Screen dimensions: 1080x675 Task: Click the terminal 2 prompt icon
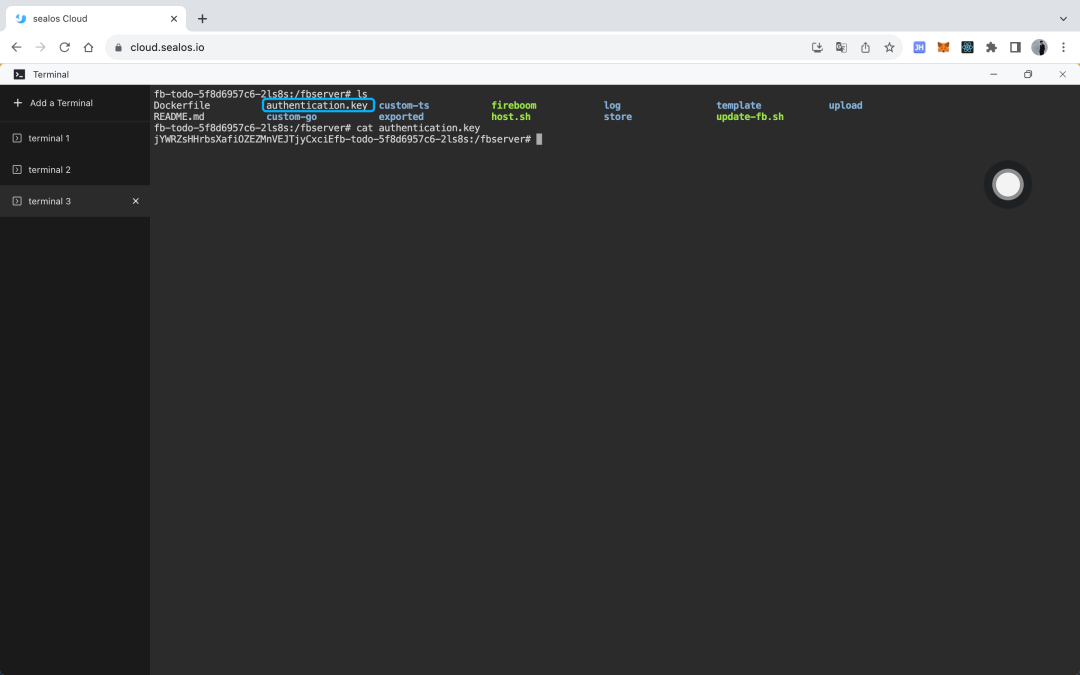tap(17, 169)
